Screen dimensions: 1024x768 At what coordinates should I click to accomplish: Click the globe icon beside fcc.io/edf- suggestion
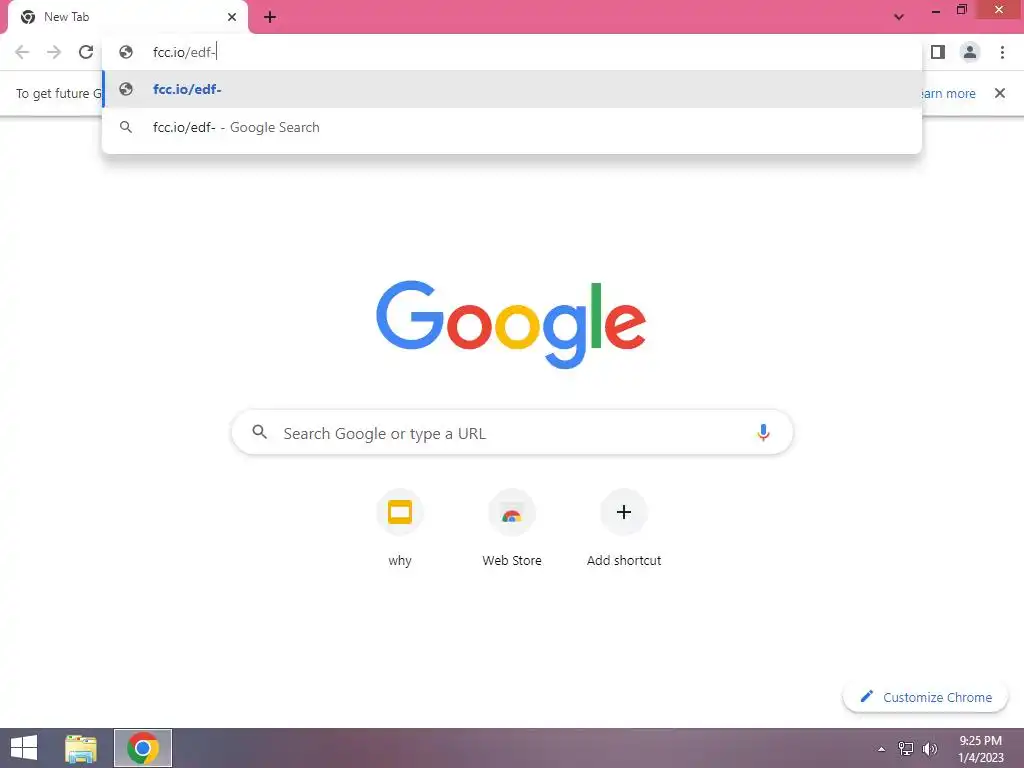(126, 89)
